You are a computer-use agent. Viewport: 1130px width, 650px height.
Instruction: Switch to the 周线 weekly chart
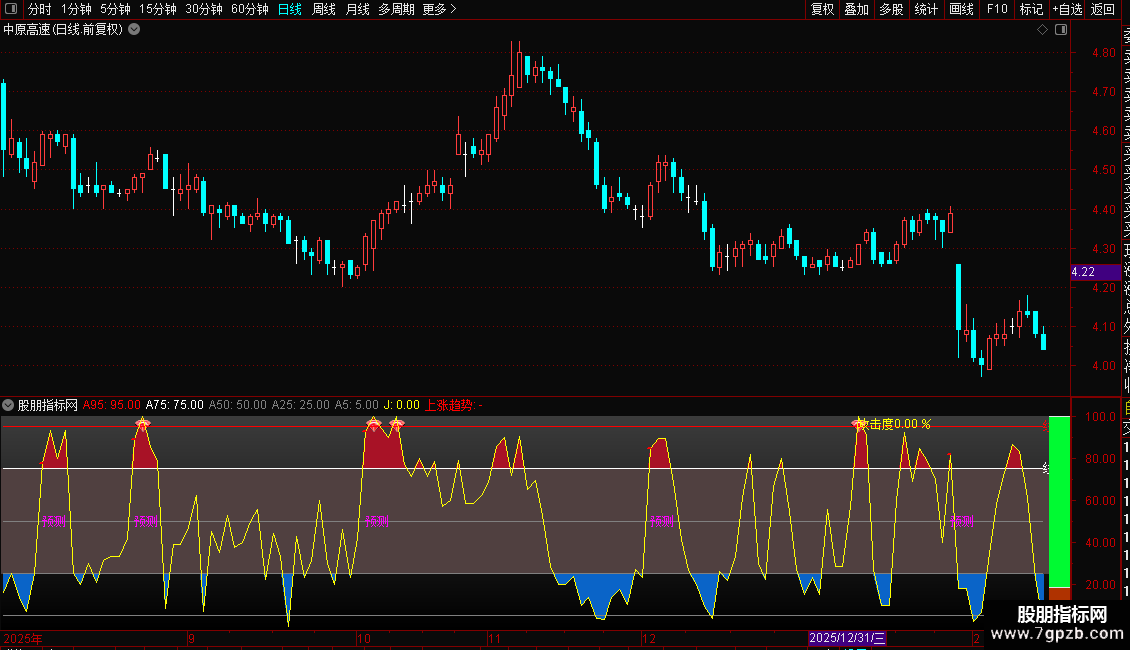click(324, 9)
